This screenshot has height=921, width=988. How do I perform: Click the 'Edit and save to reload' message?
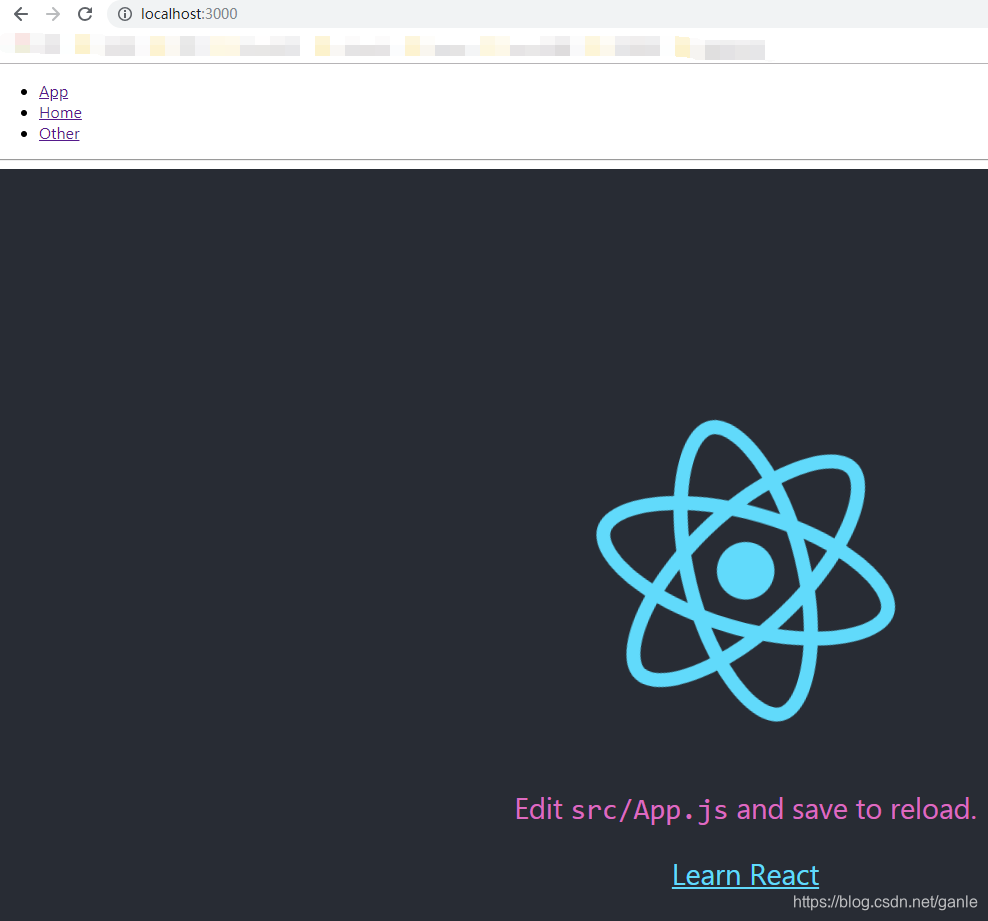tap(745, 809)
